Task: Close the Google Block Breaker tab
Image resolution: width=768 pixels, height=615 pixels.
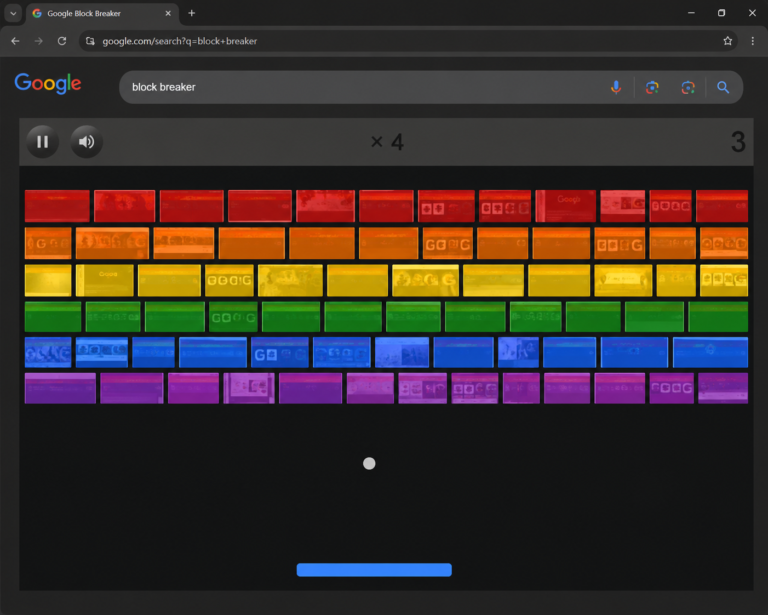Action: point(168,13)
